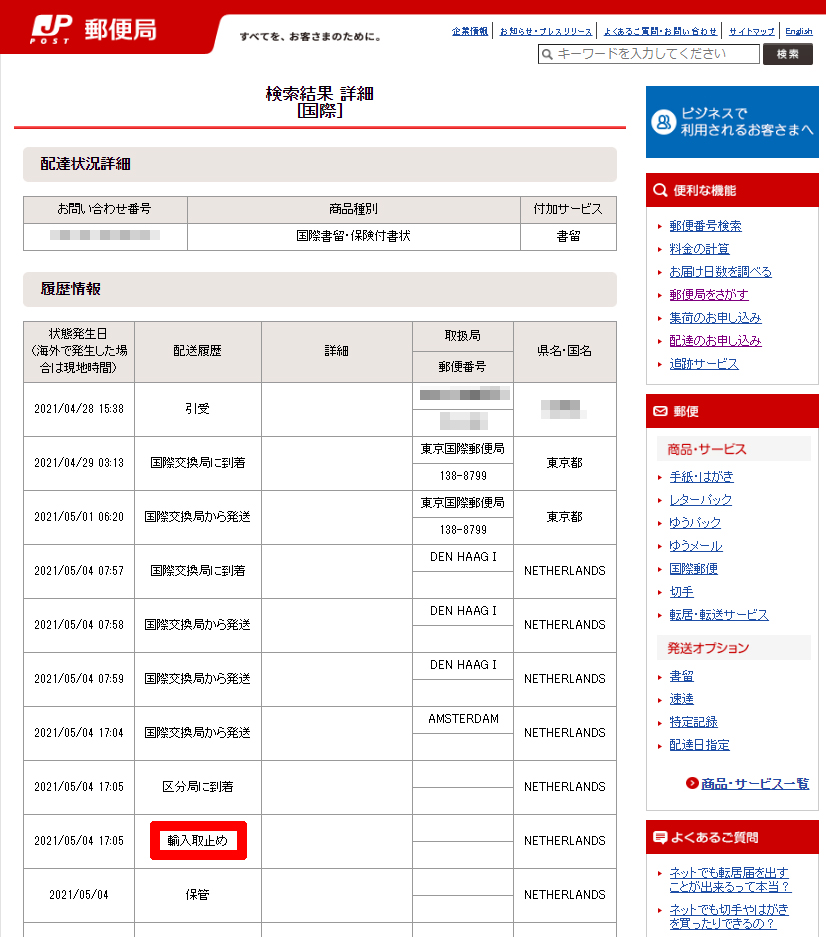Click the 配達状況詳細 section heading

[320, 164]
